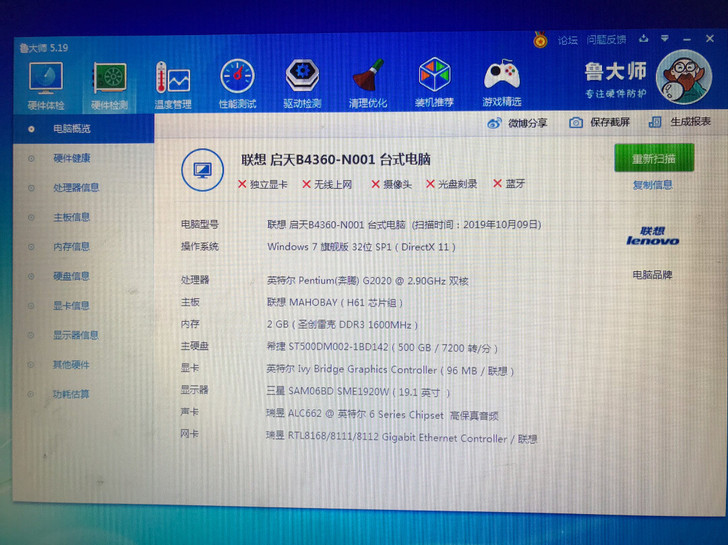Click the 独立显卡 status indicator
728x545 pixels.
263,185
